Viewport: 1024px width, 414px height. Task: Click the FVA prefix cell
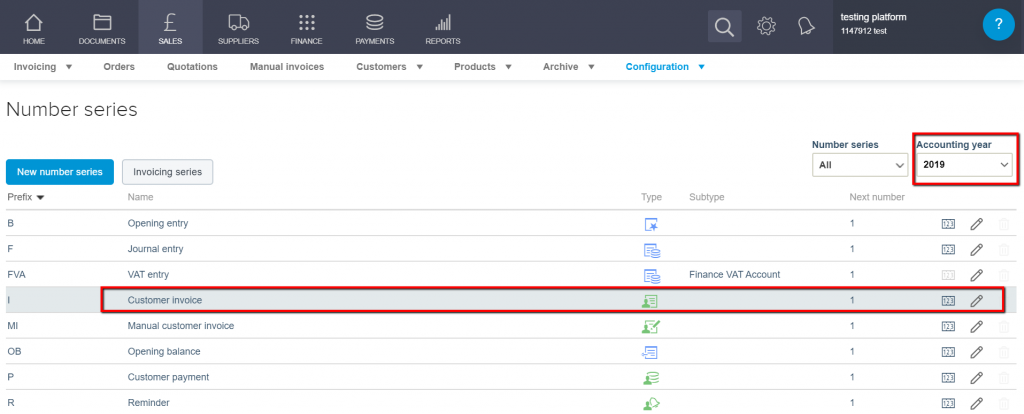pos(16,275)
